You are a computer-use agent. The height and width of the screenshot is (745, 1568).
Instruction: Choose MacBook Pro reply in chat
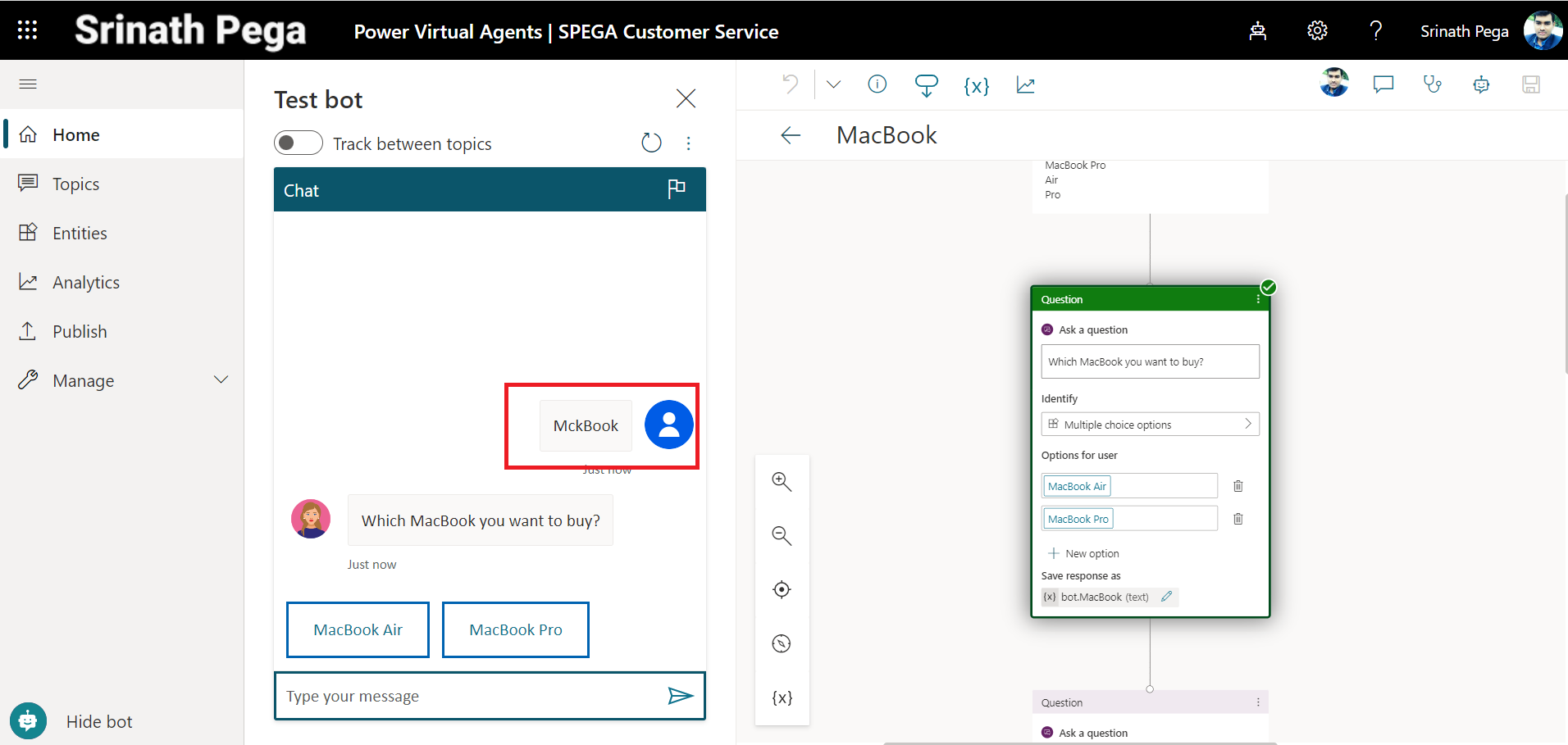coord(515,629)
